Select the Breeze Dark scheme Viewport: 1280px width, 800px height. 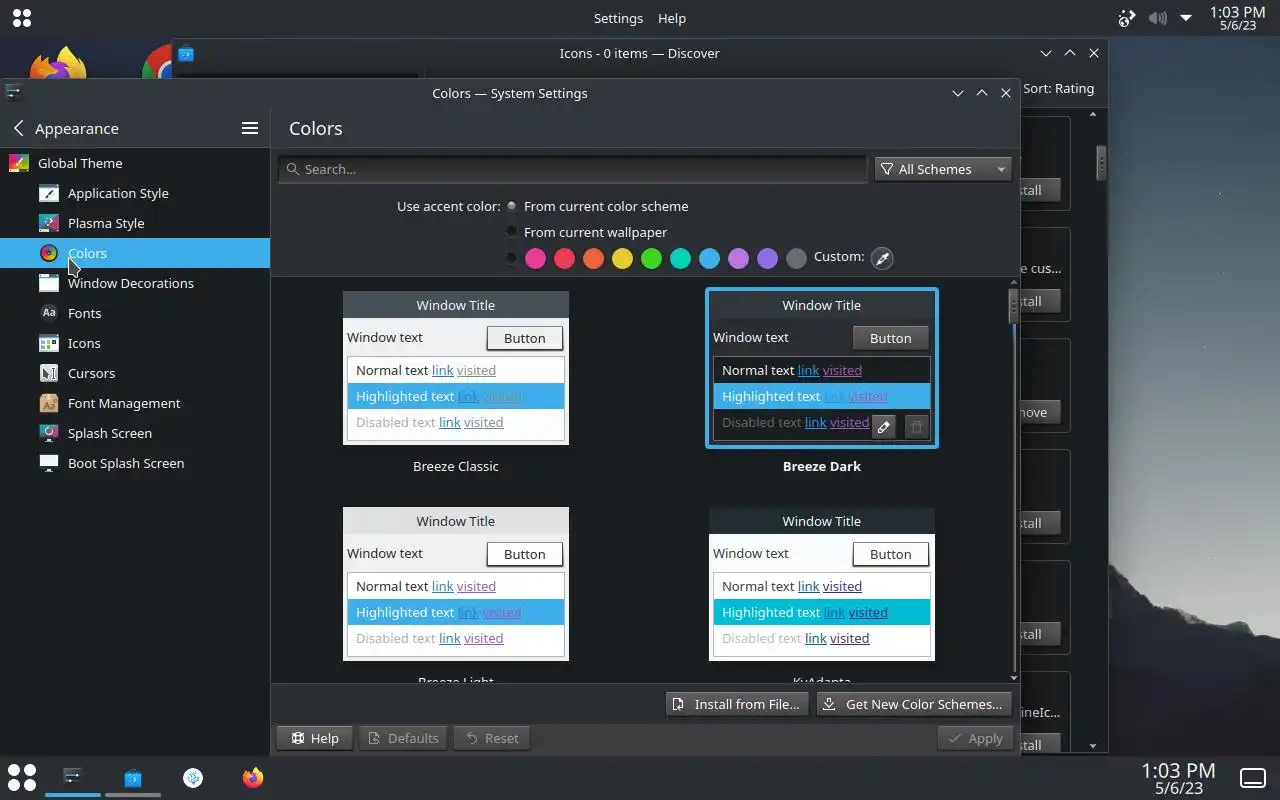(x=822, y=368)
